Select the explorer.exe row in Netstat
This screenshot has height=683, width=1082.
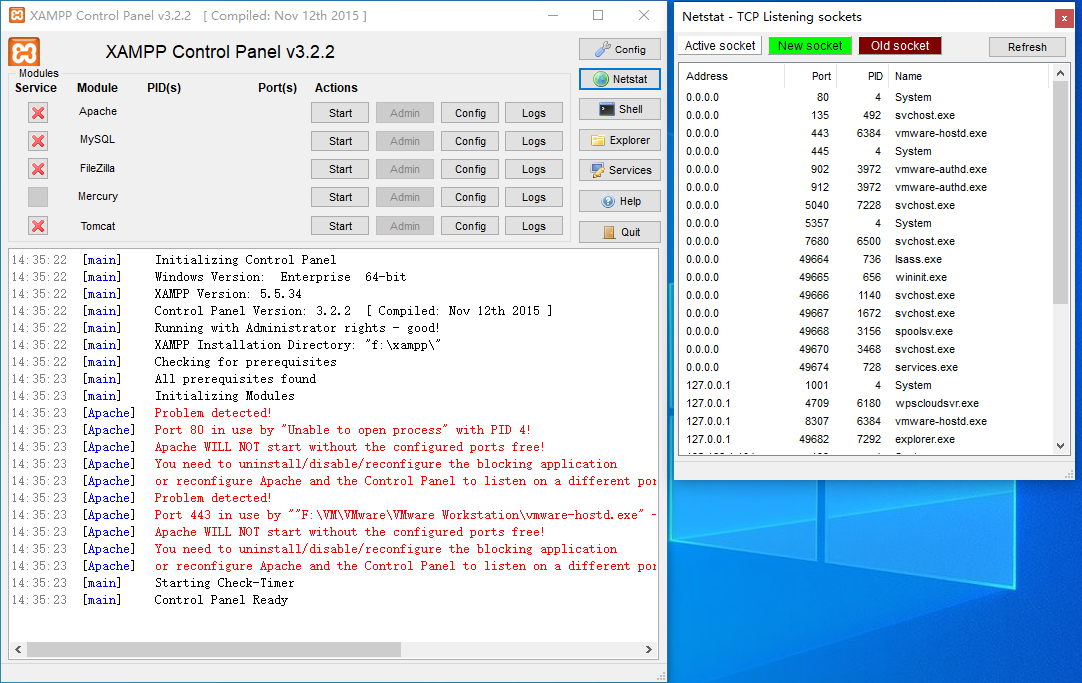(x=866, y=439)
